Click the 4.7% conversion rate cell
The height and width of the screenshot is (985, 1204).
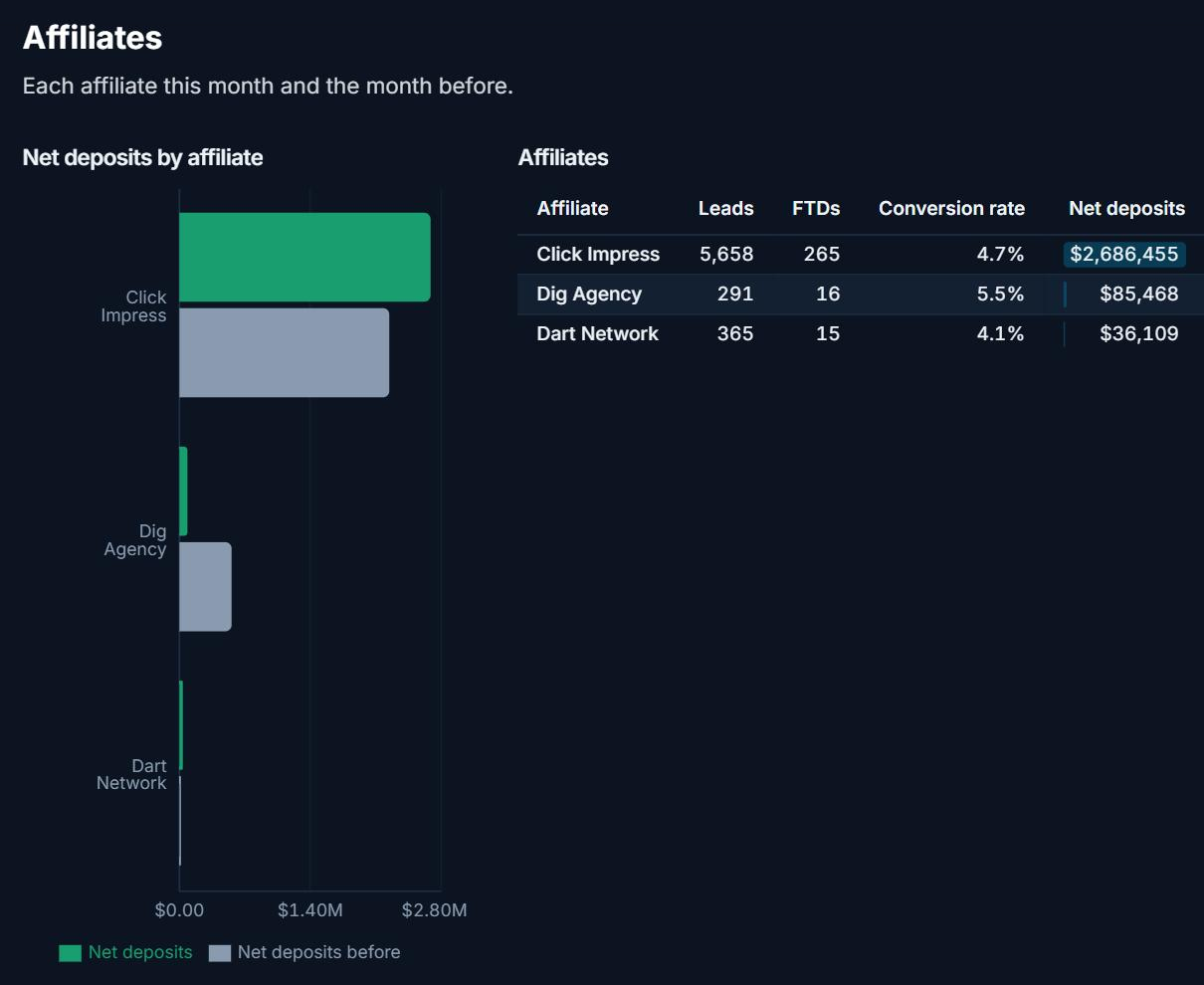(1000, 254)
